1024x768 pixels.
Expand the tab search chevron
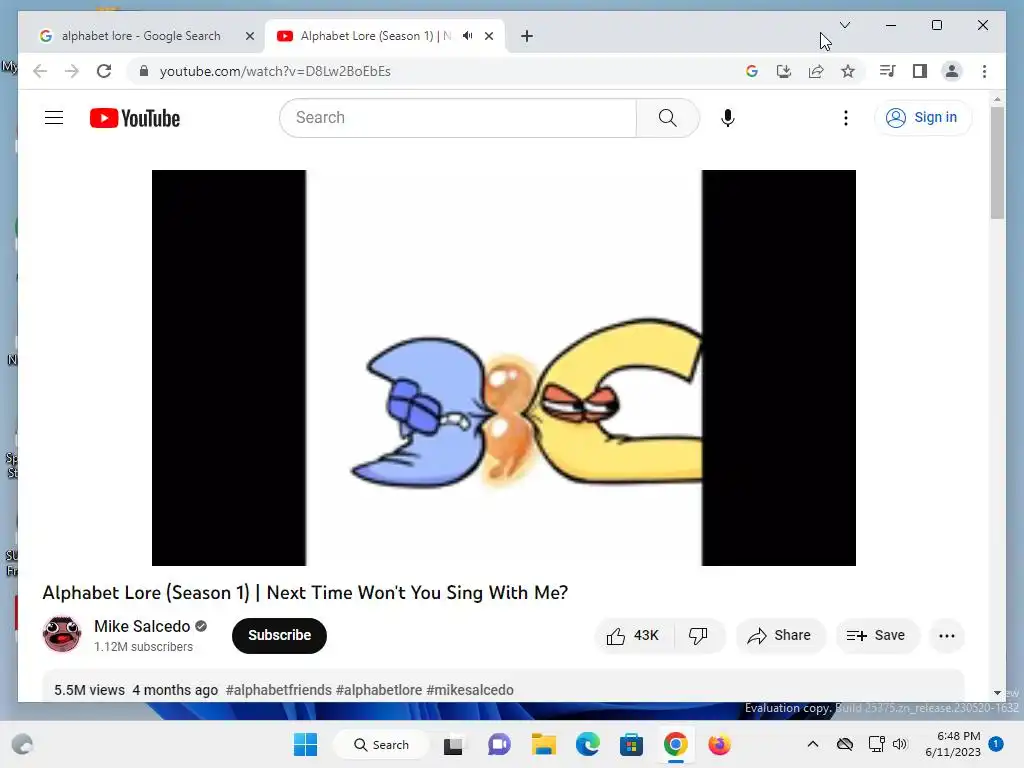pyautogui.click(x=844, y=25)
